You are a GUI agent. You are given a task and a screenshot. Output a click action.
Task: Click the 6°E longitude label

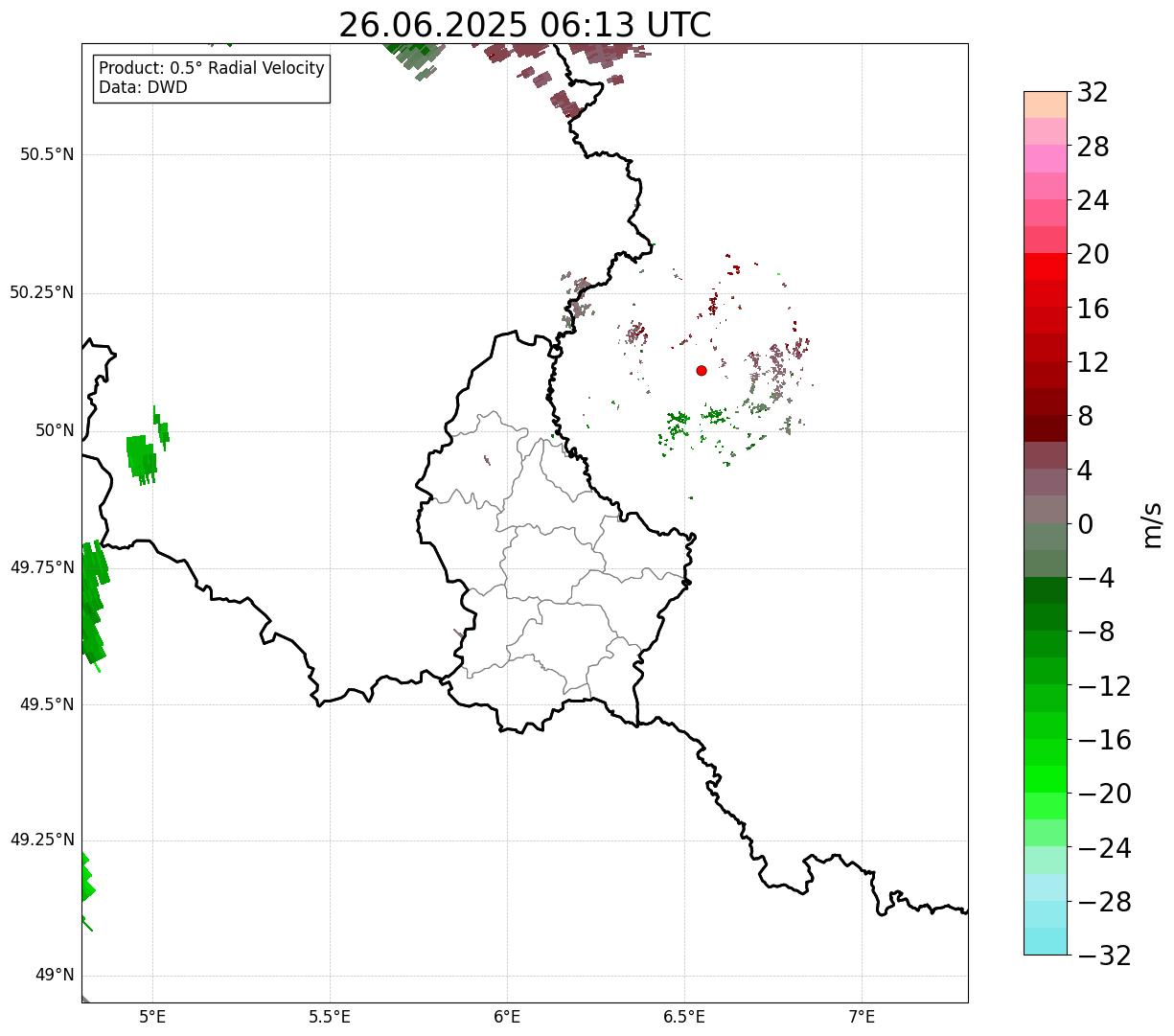[507, 1016]
